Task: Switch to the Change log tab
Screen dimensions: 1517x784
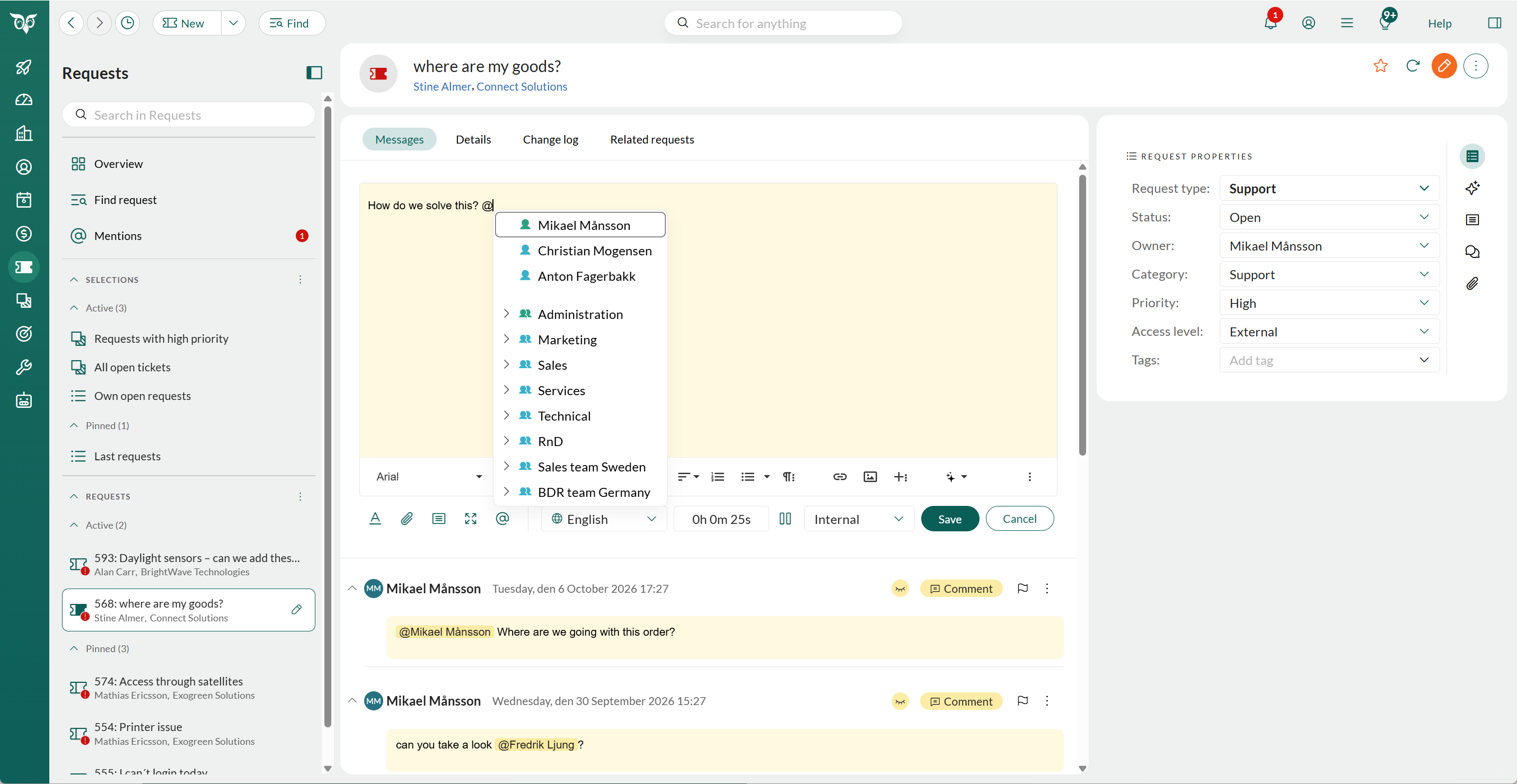Action: [550, 139]
